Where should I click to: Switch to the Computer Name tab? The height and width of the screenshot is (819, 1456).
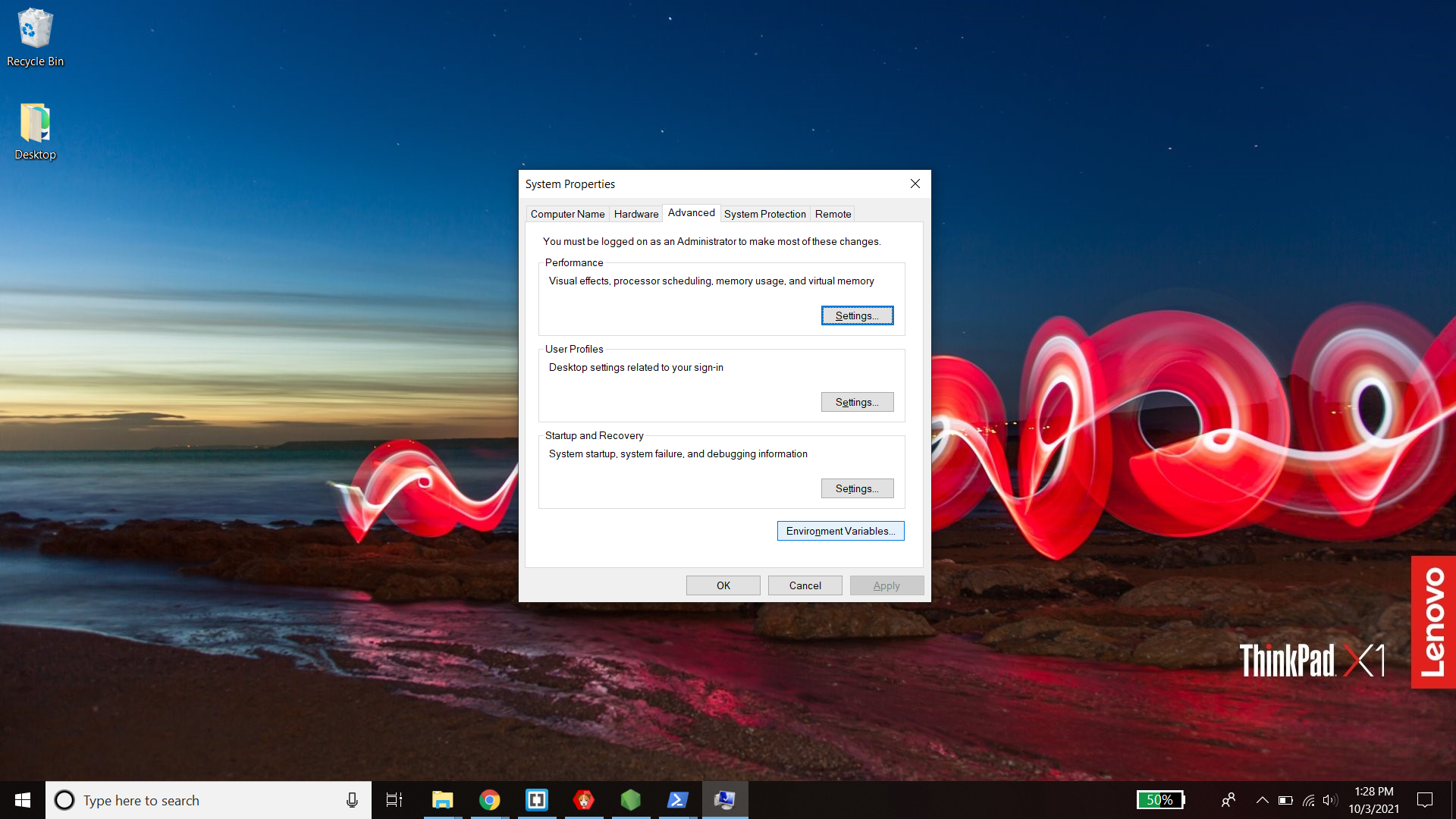pyautogui.click(x=567, y=214)
